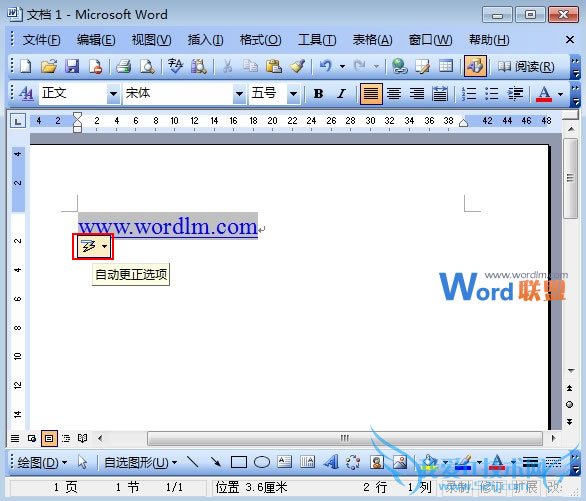Print the document with the printer icon
586x501 pixels.
tap(123, 66)
